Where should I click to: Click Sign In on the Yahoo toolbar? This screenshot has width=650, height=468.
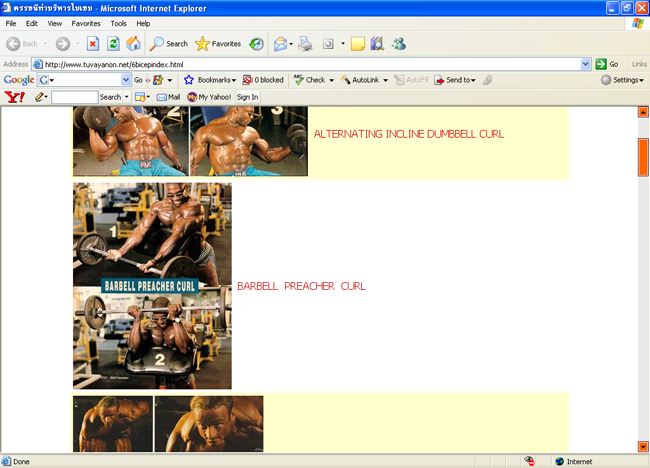(x=247, y=97)
